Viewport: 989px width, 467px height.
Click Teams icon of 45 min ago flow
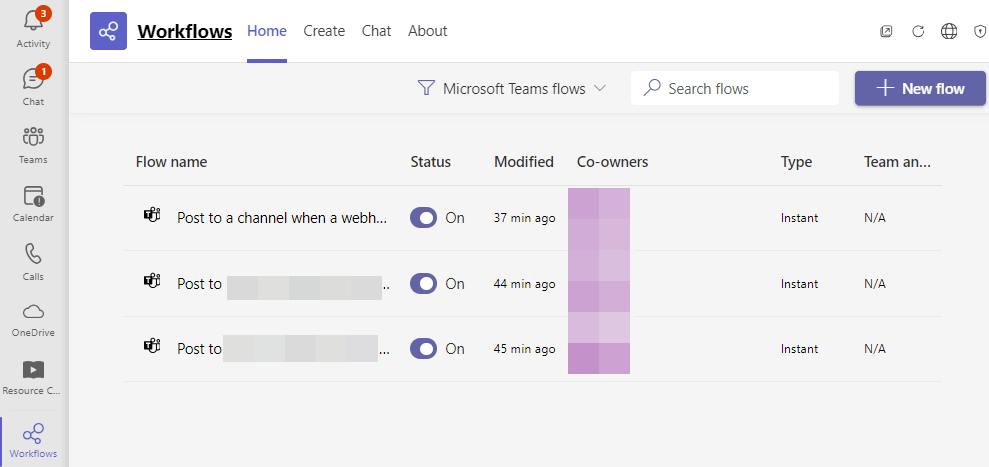click(152, 346)
